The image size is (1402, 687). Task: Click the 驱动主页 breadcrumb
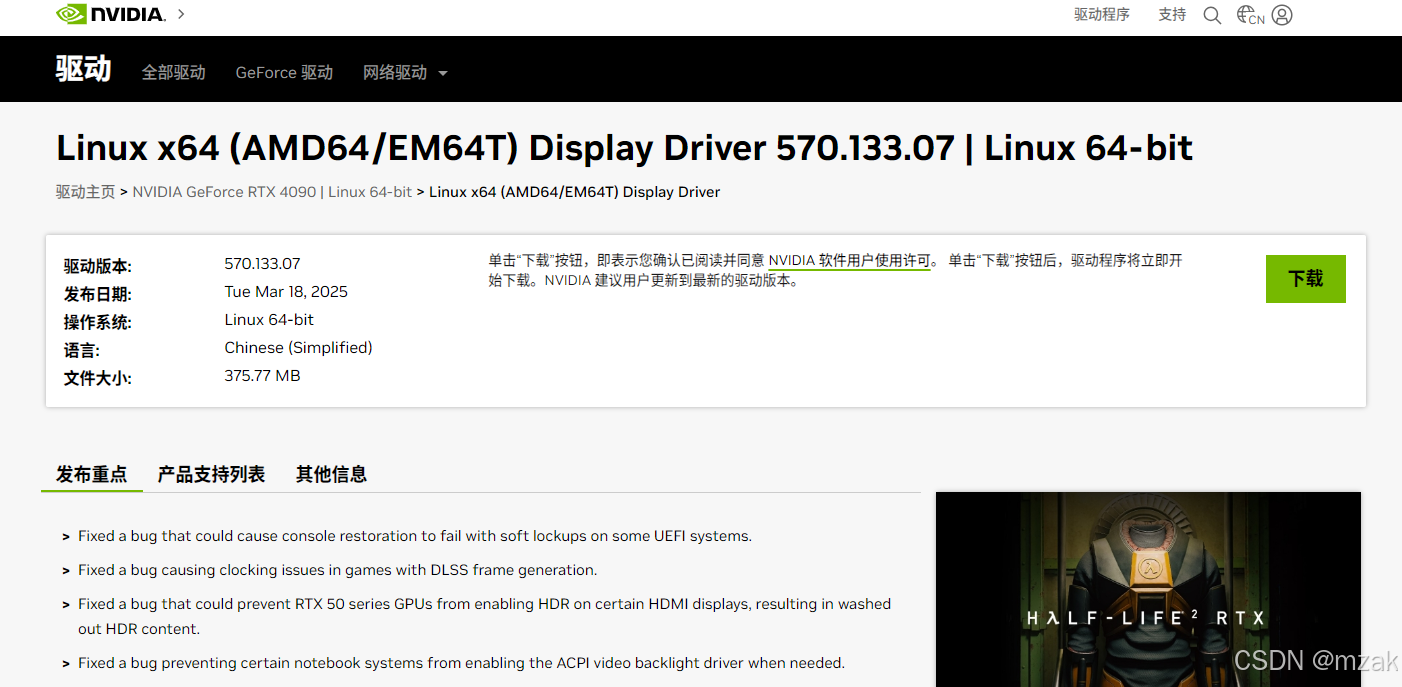[x=85, y=191]
